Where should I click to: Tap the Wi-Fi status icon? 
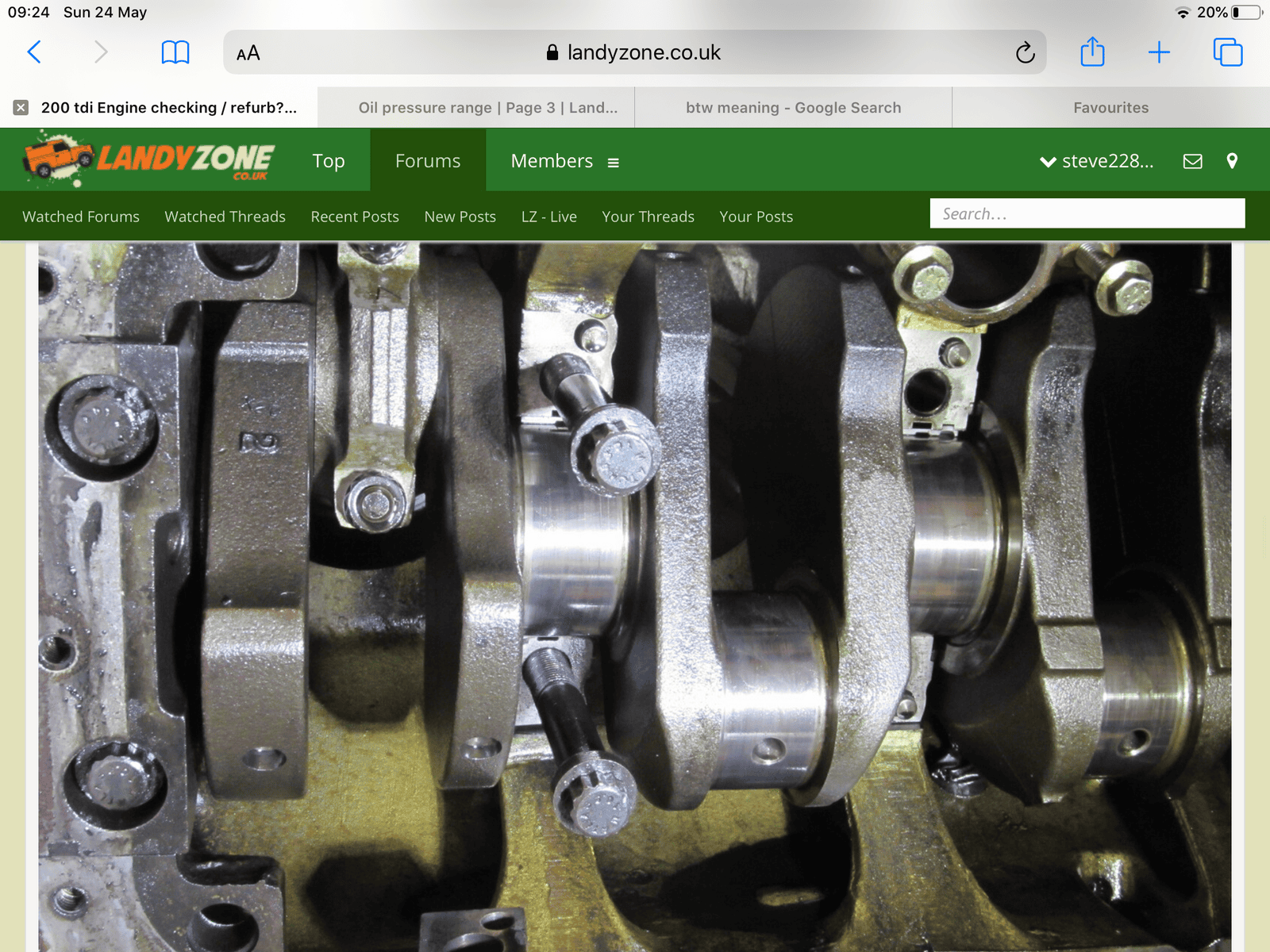click(1183, 12)
